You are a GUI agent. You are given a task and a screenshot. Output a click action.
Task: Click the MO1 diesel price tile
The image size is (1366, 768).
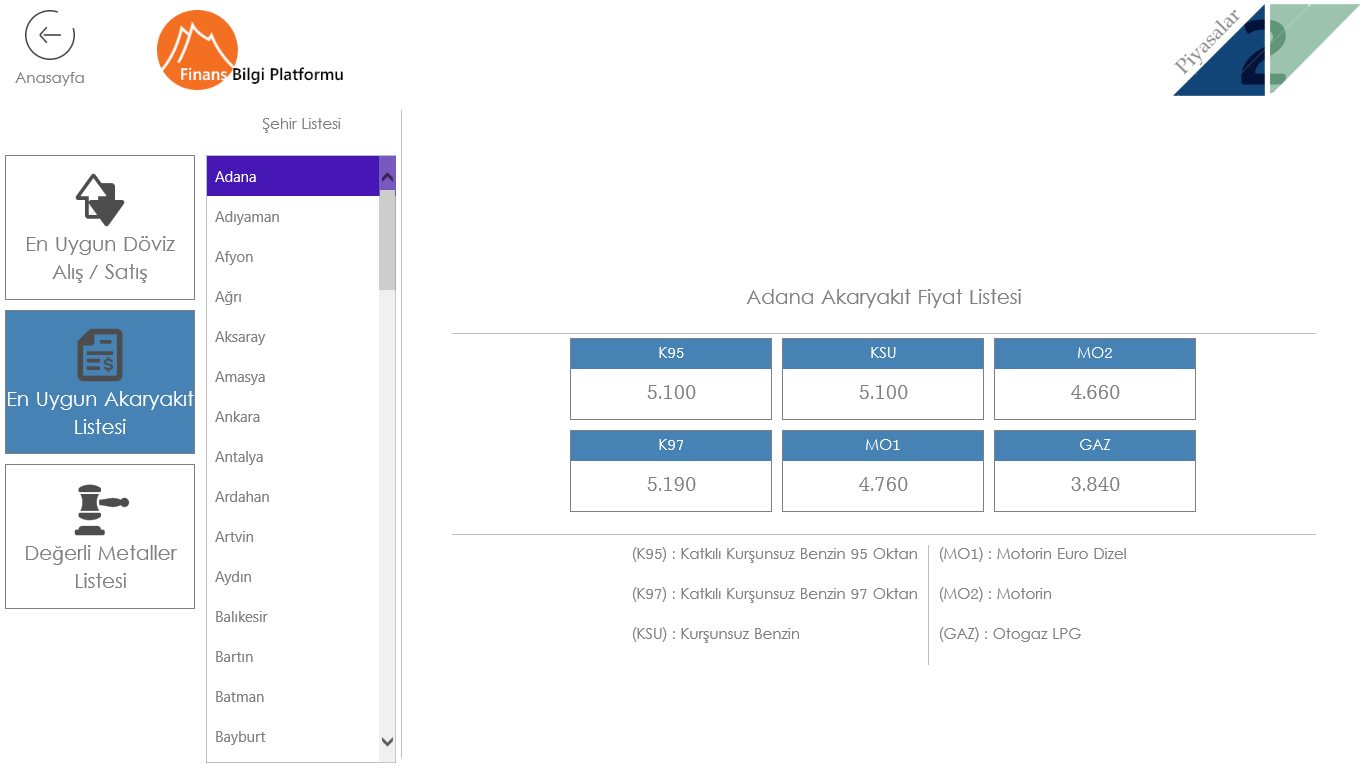(883, 471)
